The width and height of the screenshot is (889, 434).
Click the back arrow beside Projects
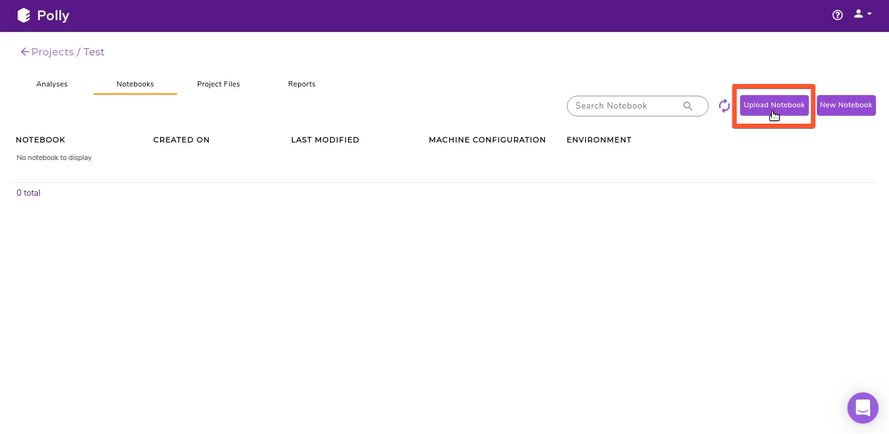click(24, 52)
